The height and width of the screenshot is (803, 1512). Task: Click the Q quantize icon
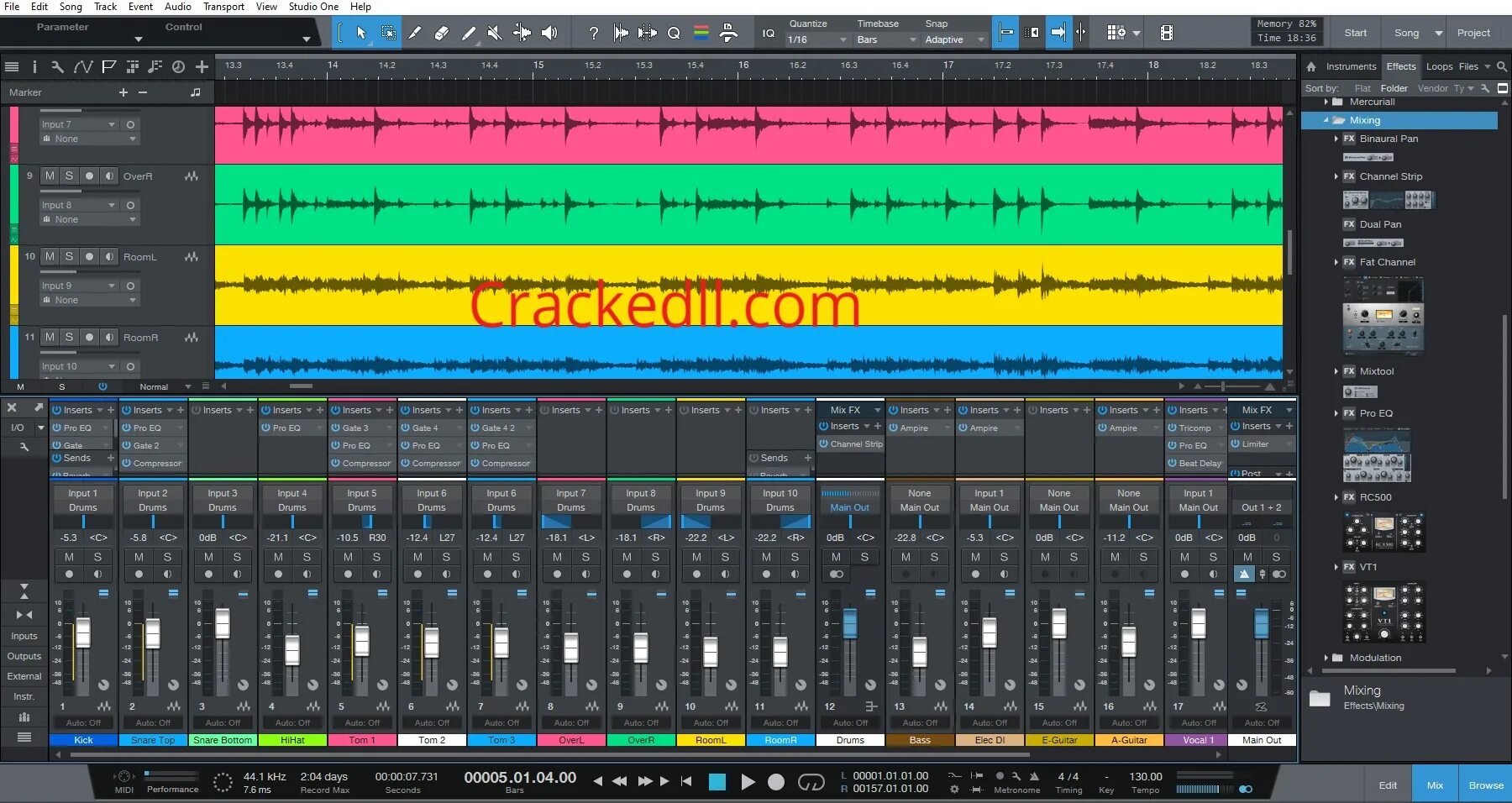point(674,33)
